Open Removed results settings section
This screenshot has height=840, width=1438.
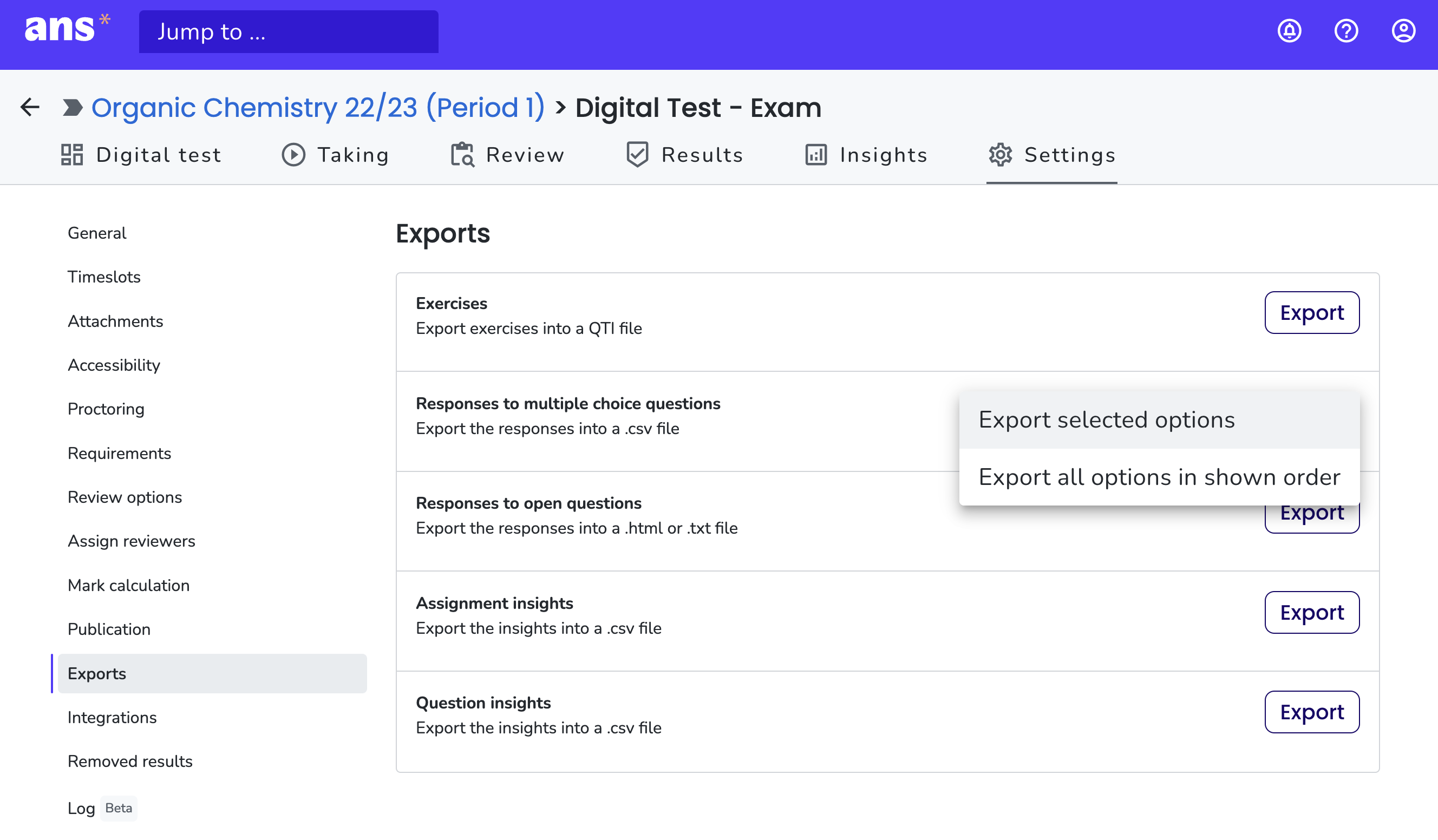[x=130, y=762]
